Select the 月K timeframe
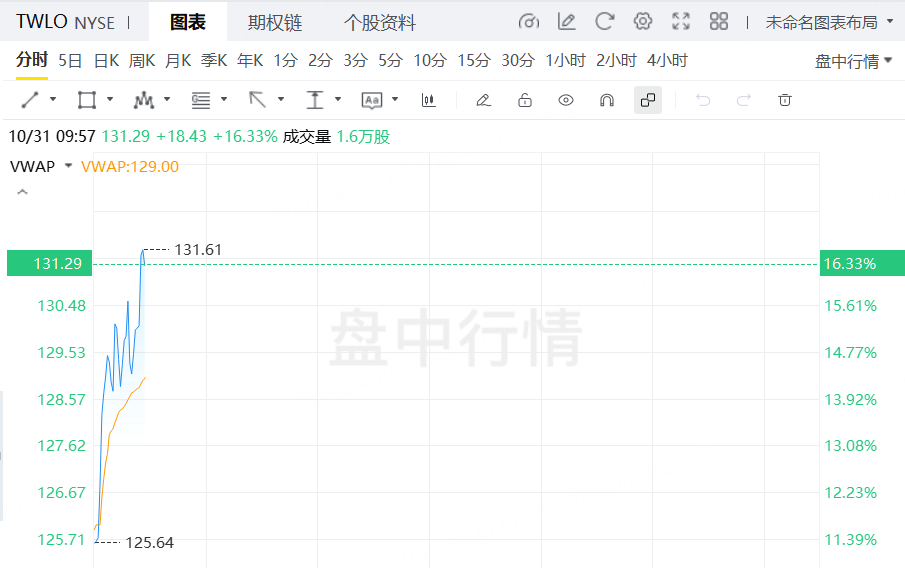905x568 pixels. 178,60
